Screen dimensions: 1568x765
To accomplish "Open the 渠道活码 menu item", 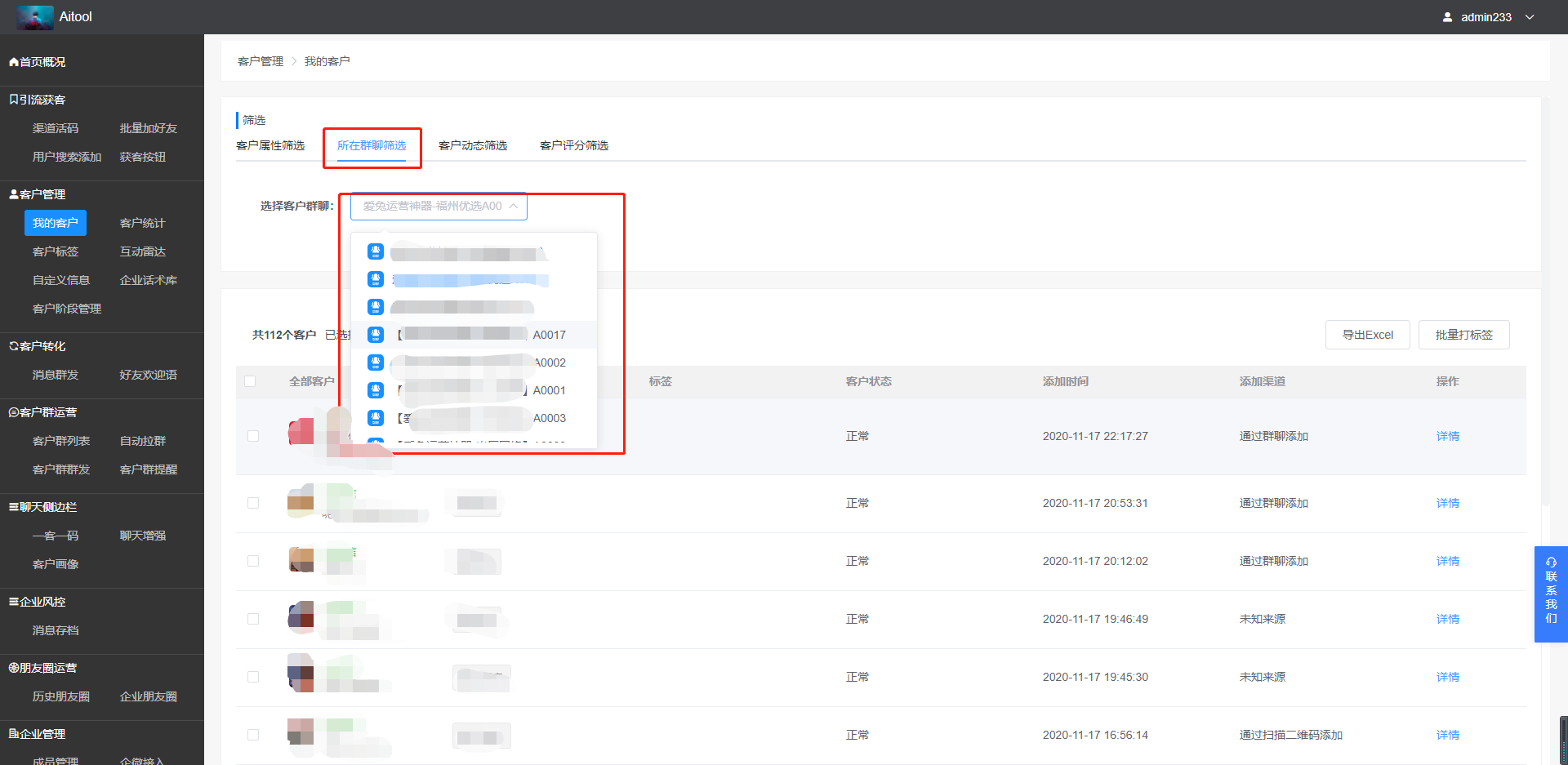I will [x=56, y=128].
